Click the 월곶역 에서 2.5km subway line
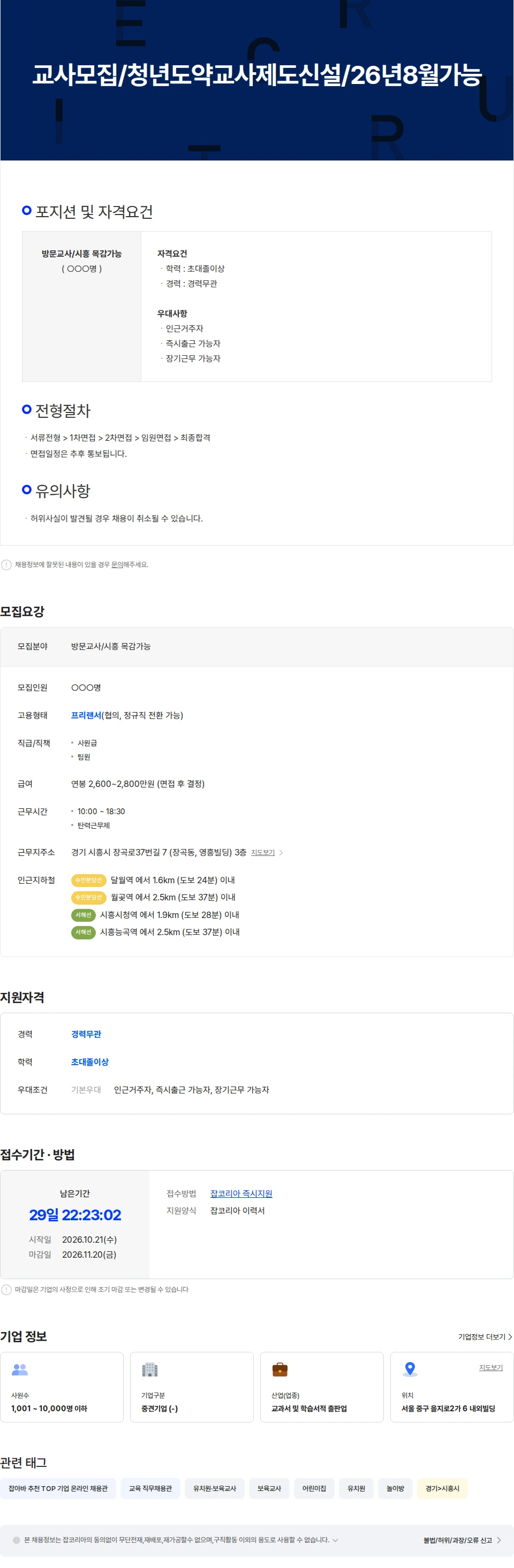 173,897
